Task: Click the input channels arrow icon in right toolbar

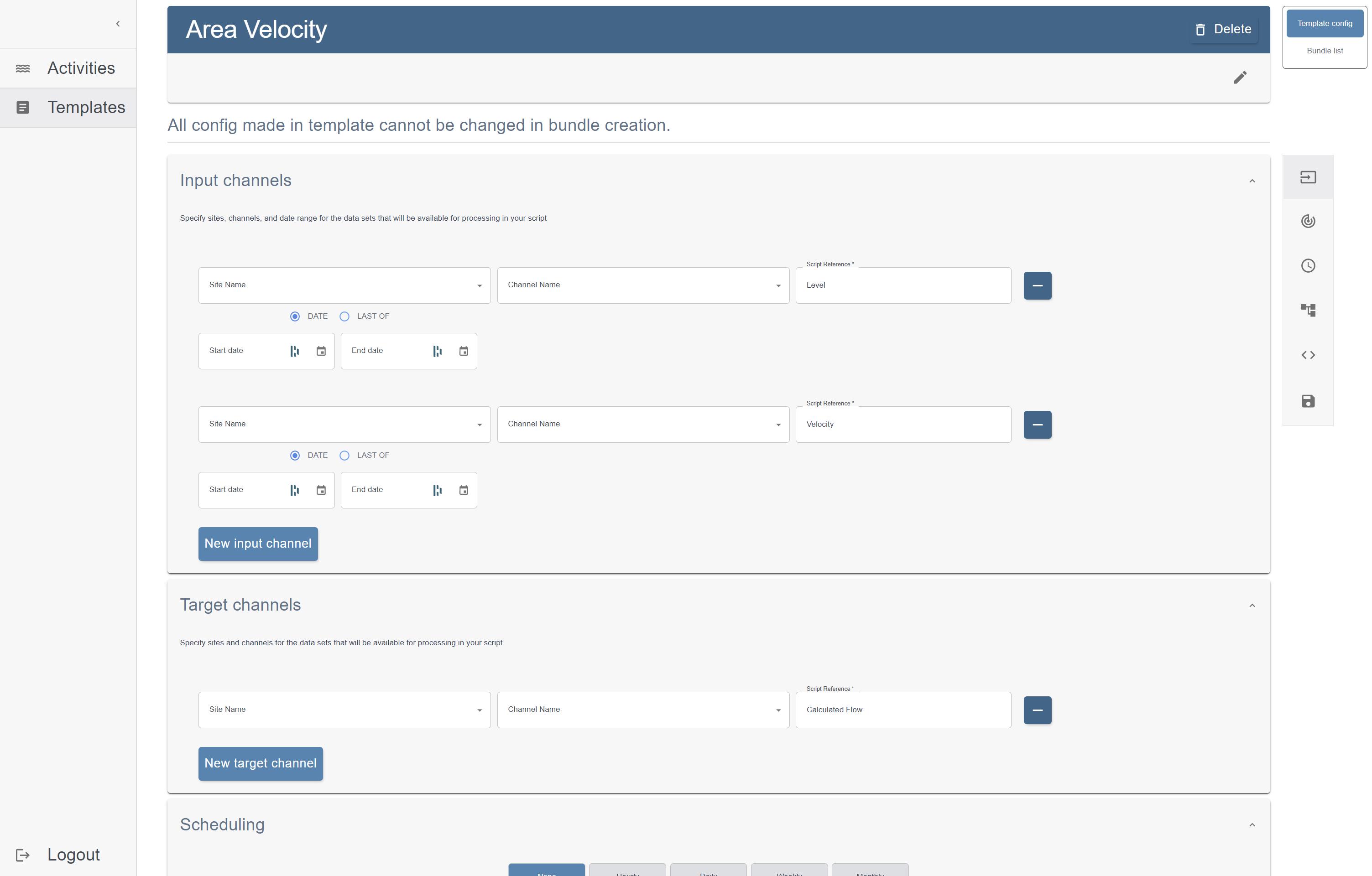Action: point(1308,177)
